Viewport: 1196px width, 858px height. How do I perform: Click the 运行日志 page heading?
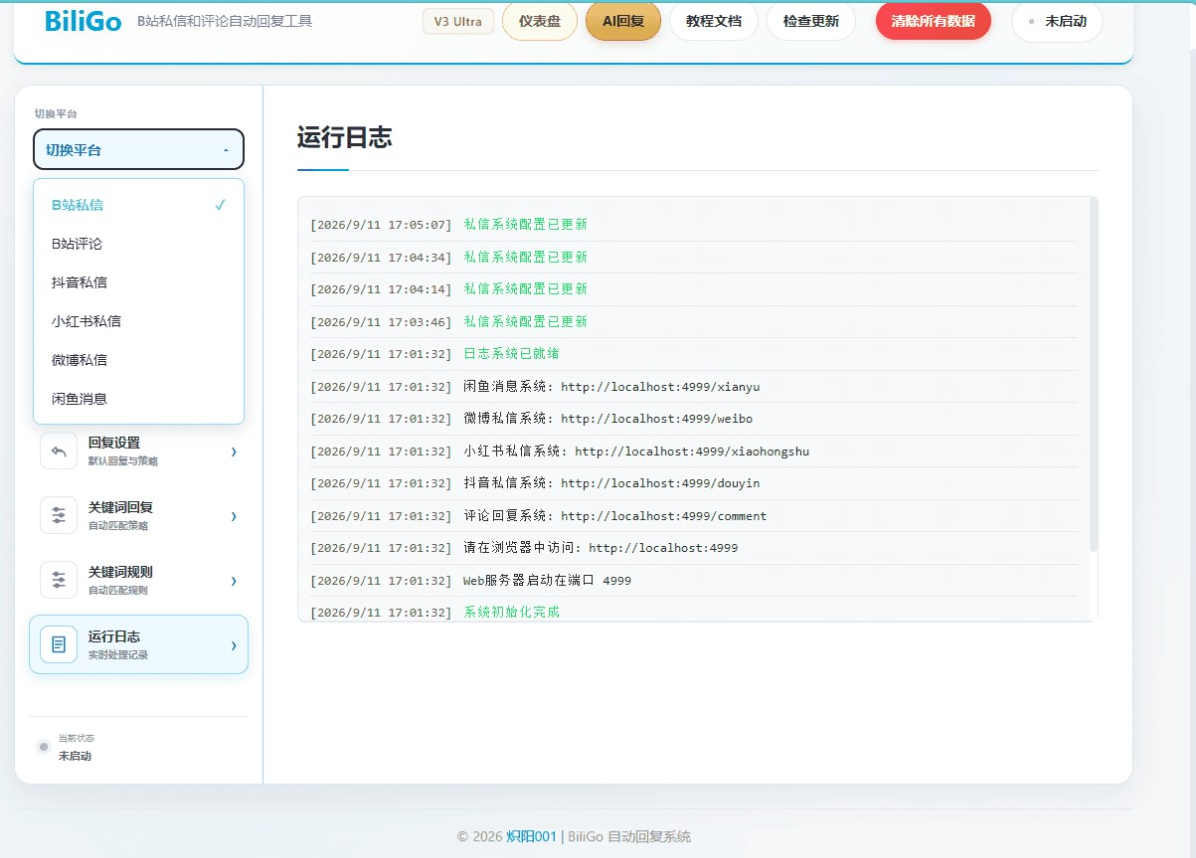coord(344,138)
